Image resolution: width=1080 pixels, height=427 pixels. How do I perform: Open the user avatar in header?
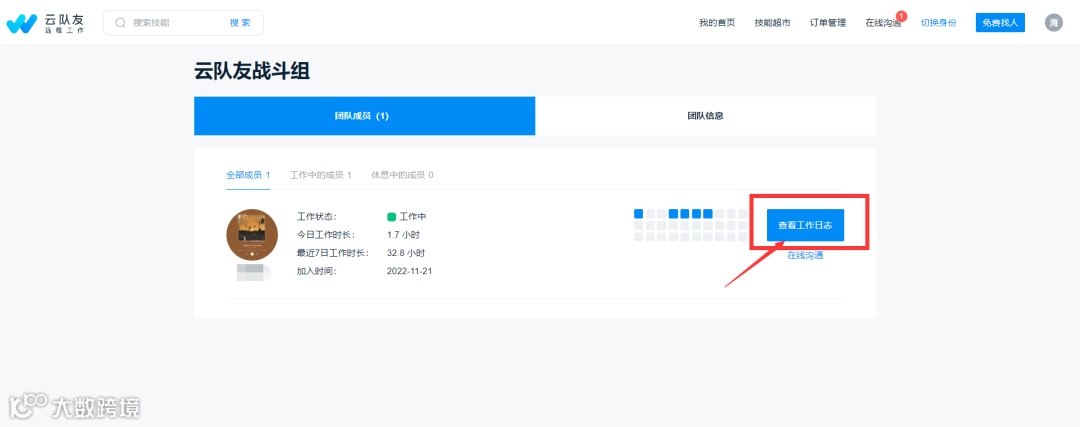tap(1054, 23)
